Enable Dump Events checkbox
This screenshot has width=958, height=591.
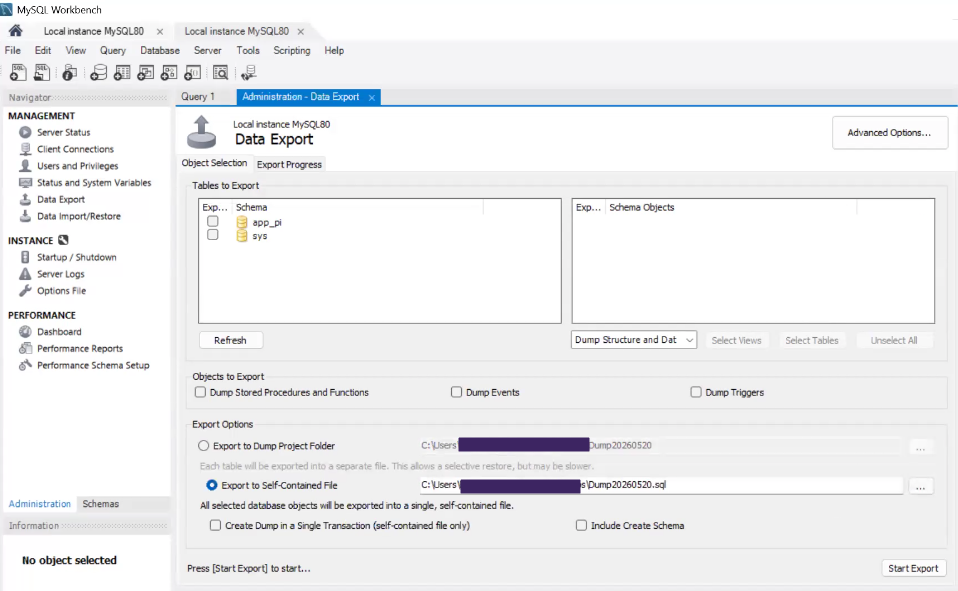pos(456,392)
